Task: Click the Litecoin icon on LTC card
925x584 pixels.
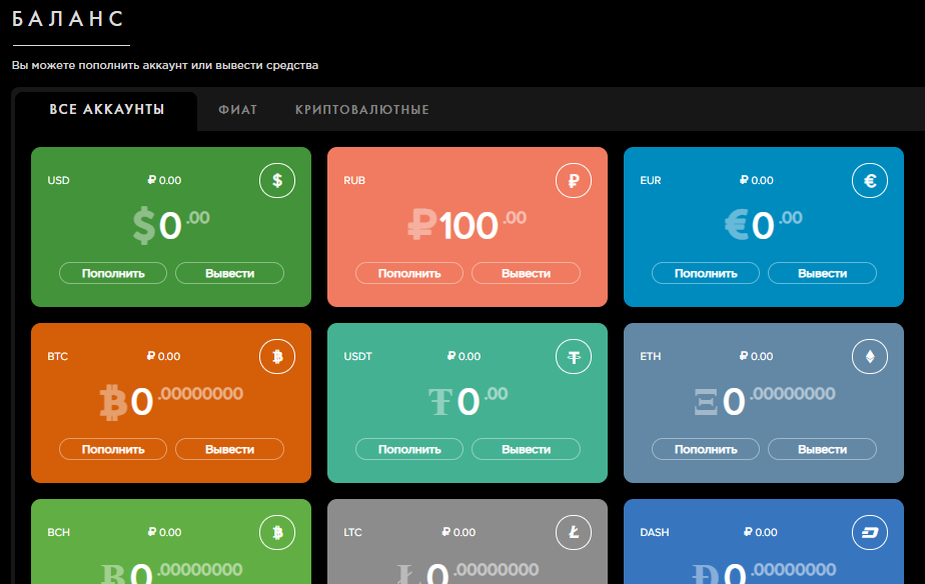Action: (x=573, y=532)
